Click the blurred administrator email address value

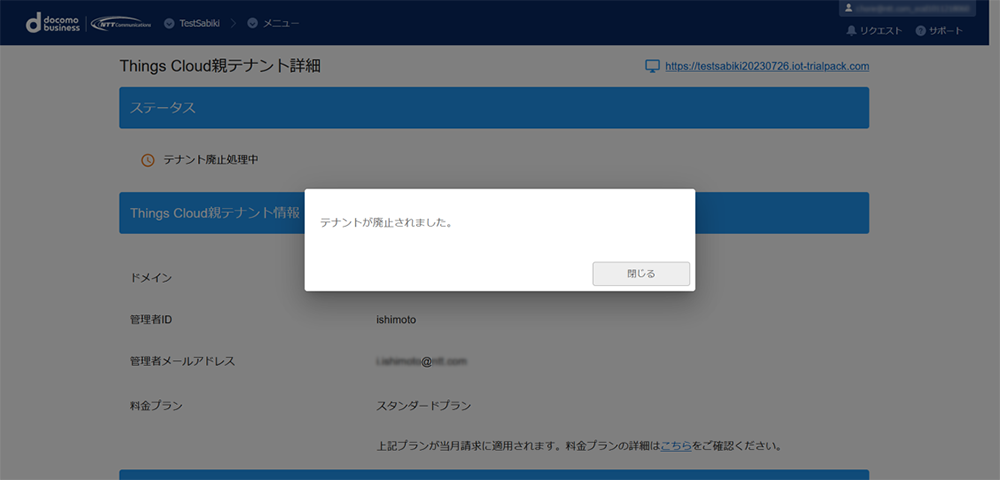(x=421, y=361)
